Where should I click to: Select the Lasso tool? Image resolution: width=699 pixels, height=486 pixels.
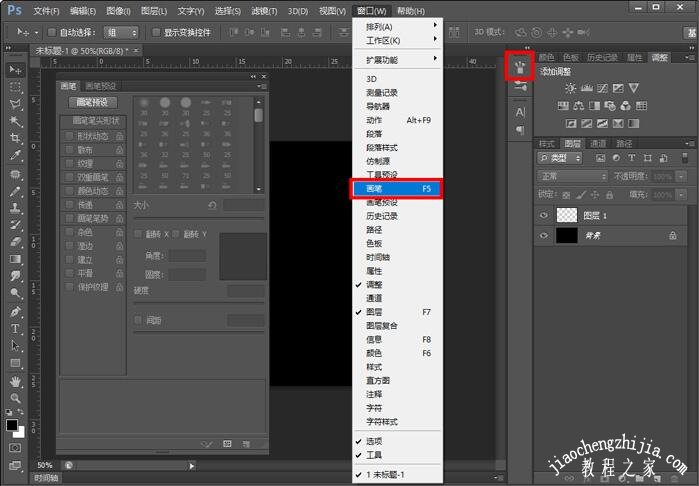(15, 104)
